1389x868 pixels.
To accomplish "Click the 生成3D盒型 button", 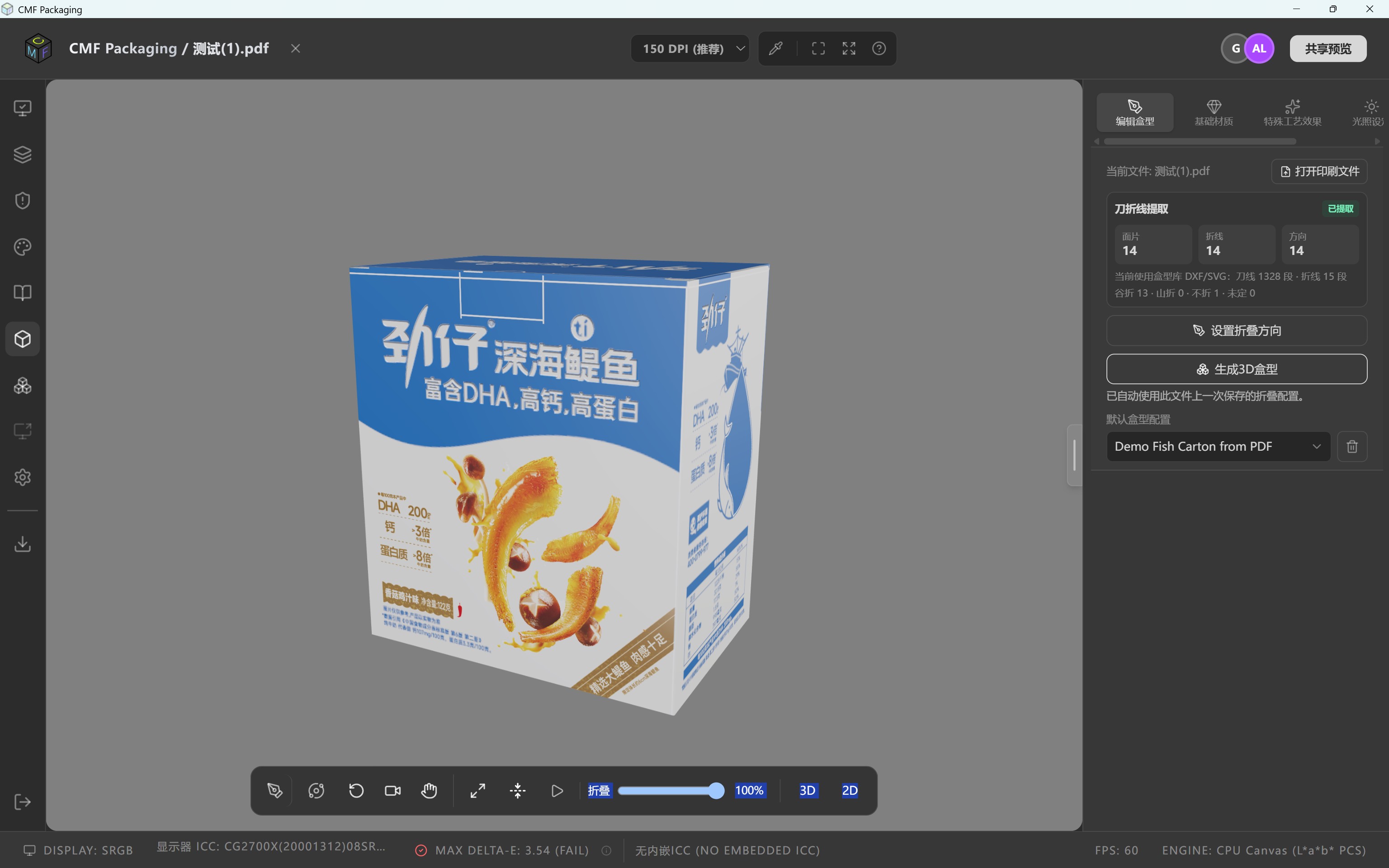I will point(1236,369).
